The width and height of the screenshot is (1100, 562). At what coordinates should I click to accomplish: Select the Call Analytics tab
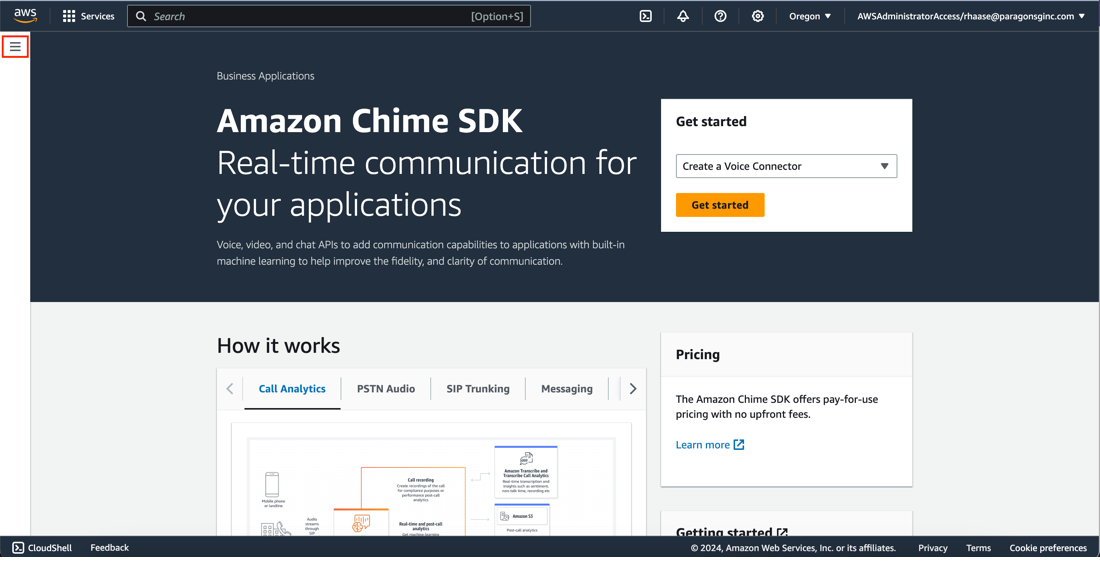coord(292,389)
